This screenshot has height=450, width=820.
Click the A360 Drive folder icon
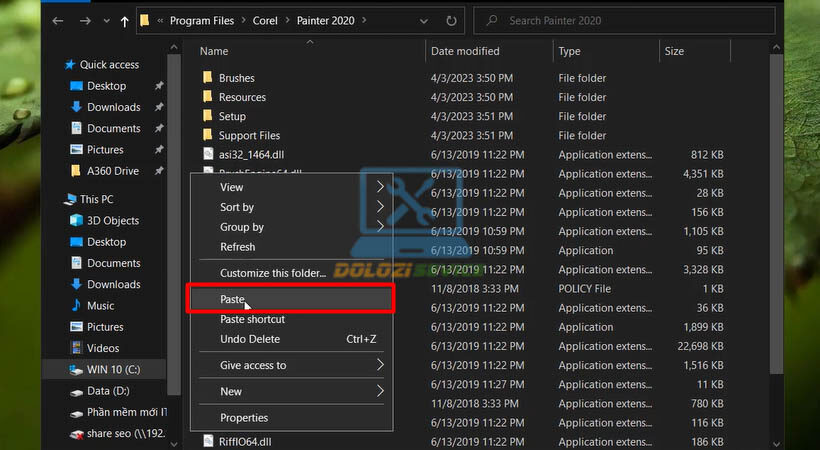point(76,171)
